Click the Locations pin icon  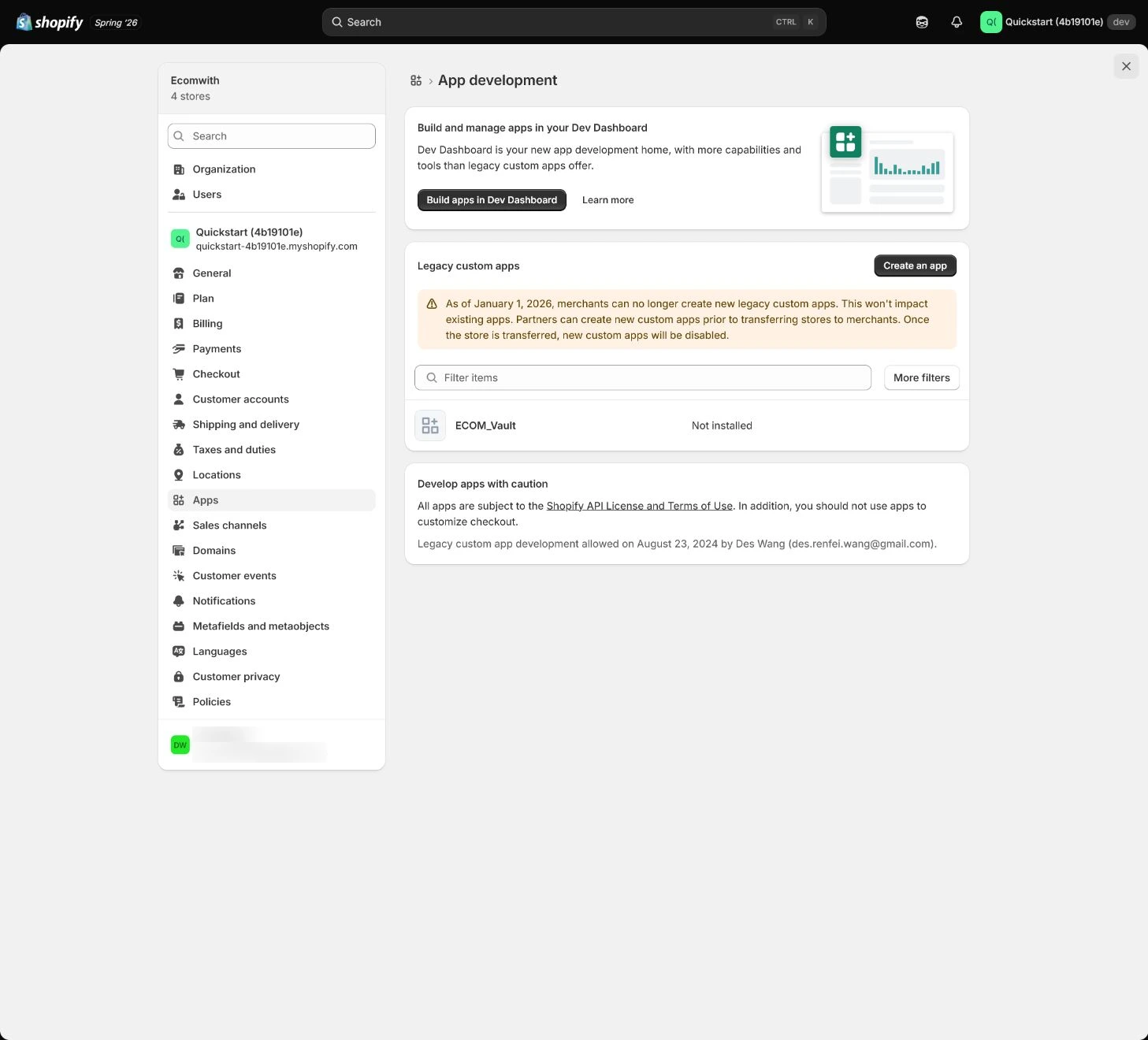179,475
